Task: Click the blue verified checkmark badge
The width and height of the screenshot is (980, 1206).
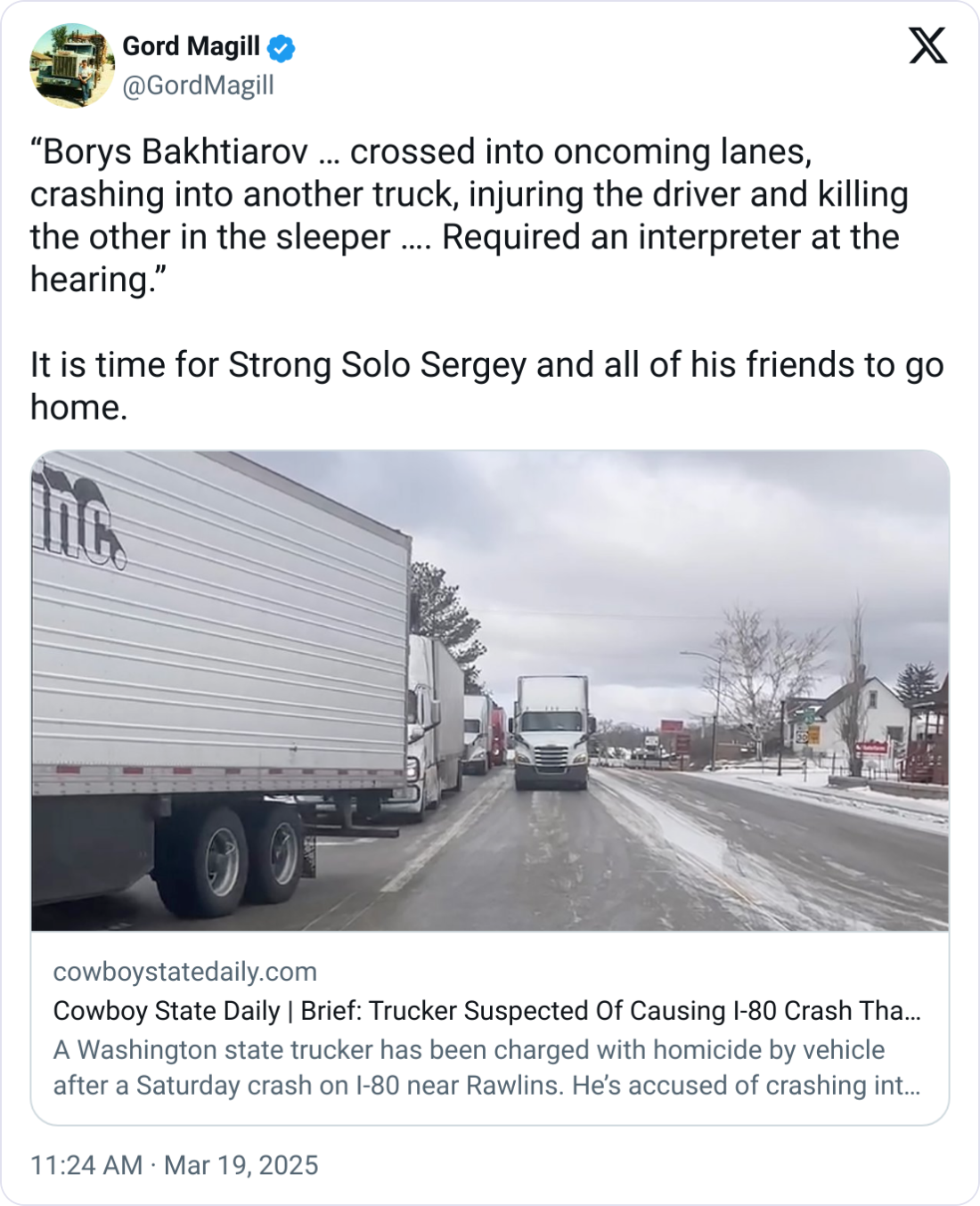Action: (282, 47)
